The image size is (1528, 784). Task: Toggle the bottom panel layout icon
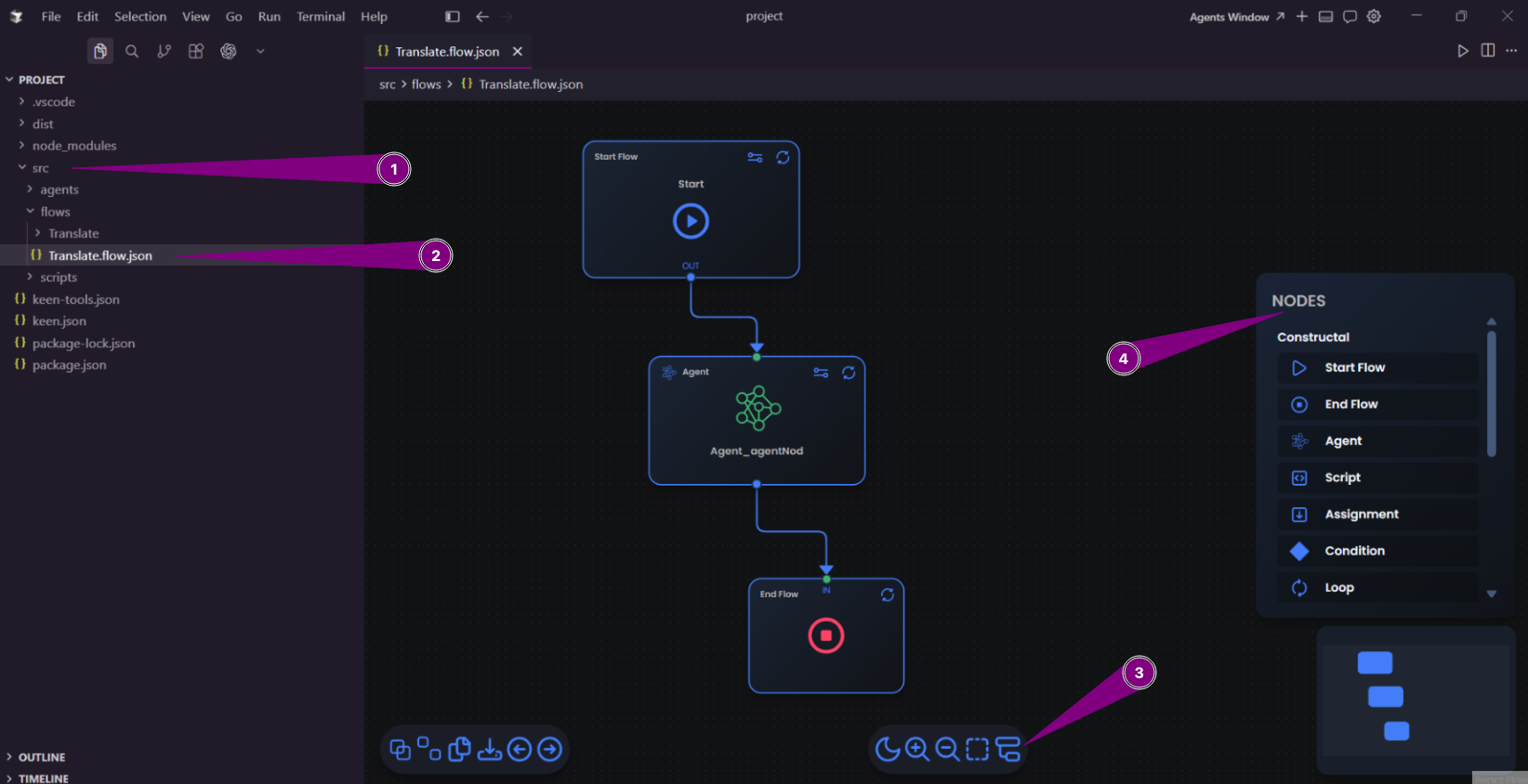click(1326, 17)
